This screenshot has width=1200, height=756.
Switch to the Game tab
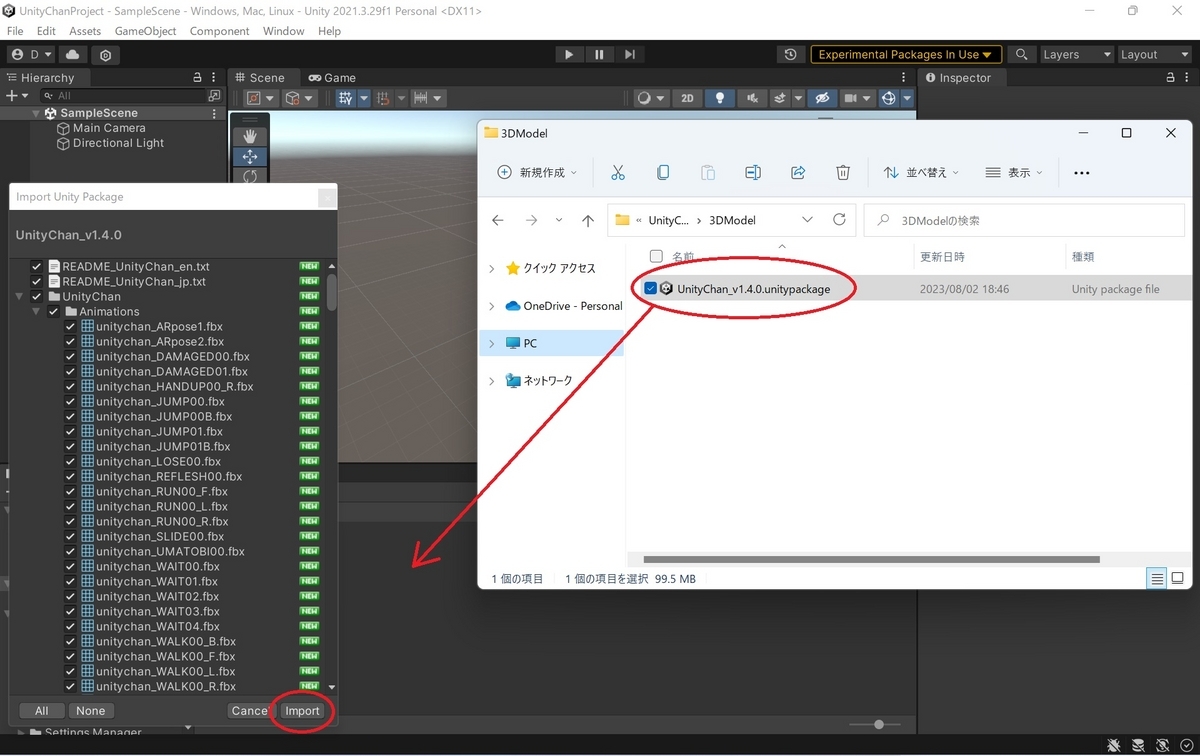click(332, 77)
